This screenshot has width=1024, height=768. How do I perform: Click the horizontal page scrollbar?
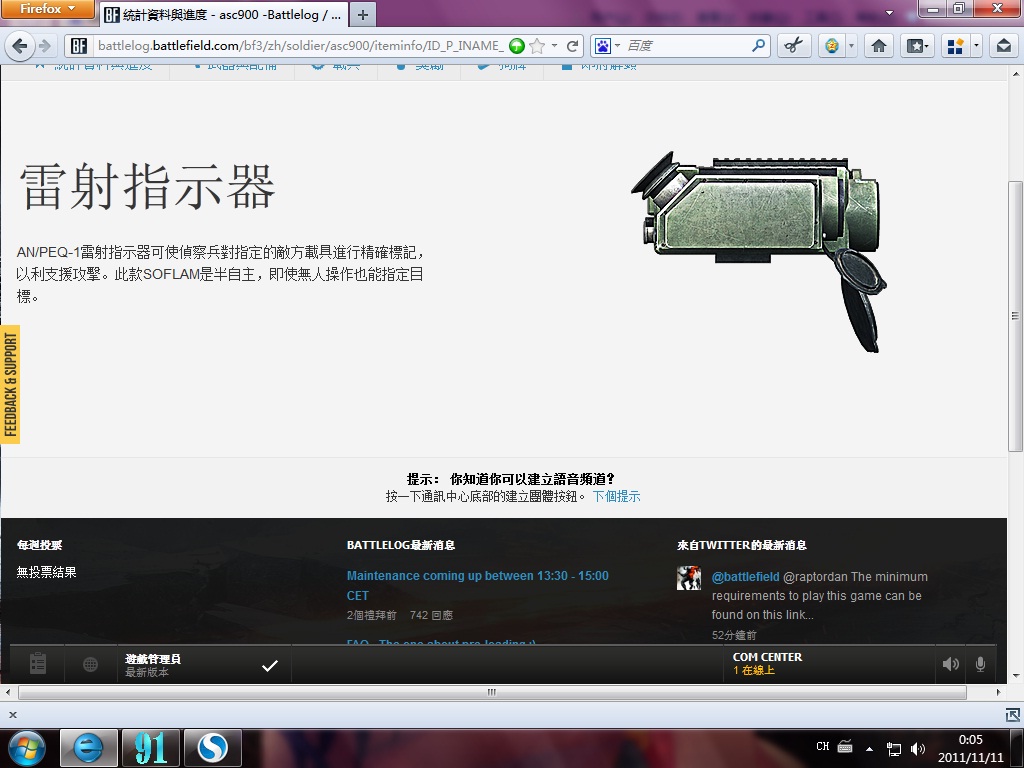(492, 692)
